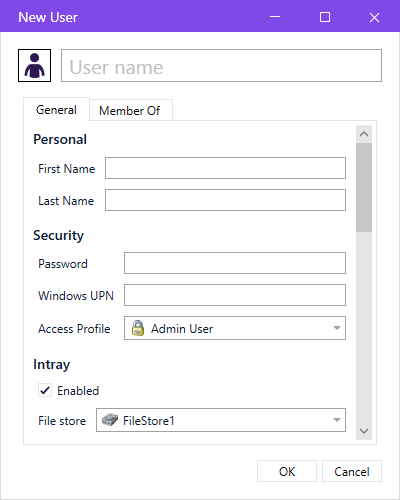This screenshot has width=400, height=500.
Task: Open the File store dropdown
Action: (x=221, y=420)
